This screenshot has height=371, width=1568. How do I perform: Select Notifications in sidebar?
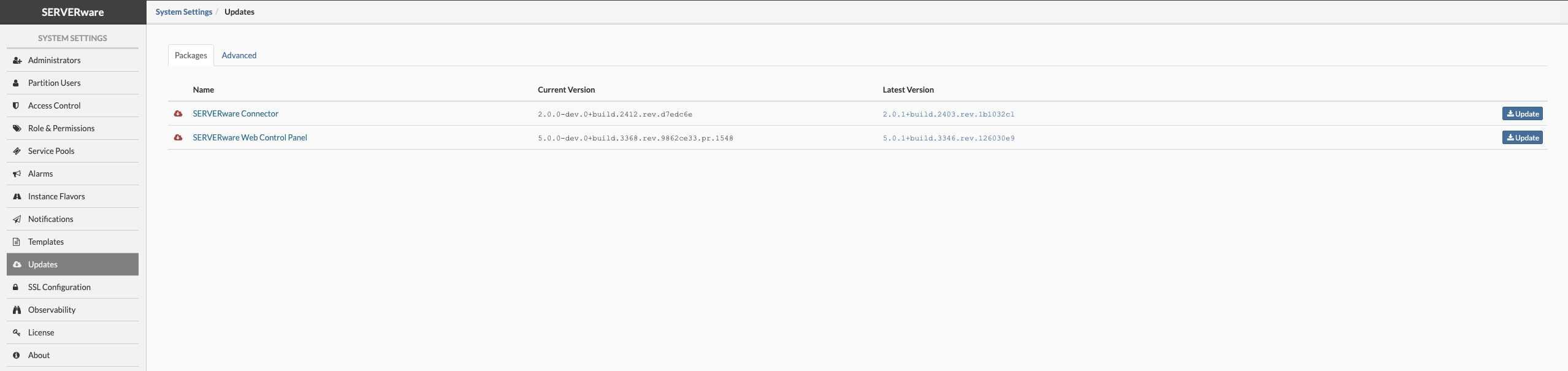(x=72, y=219)
